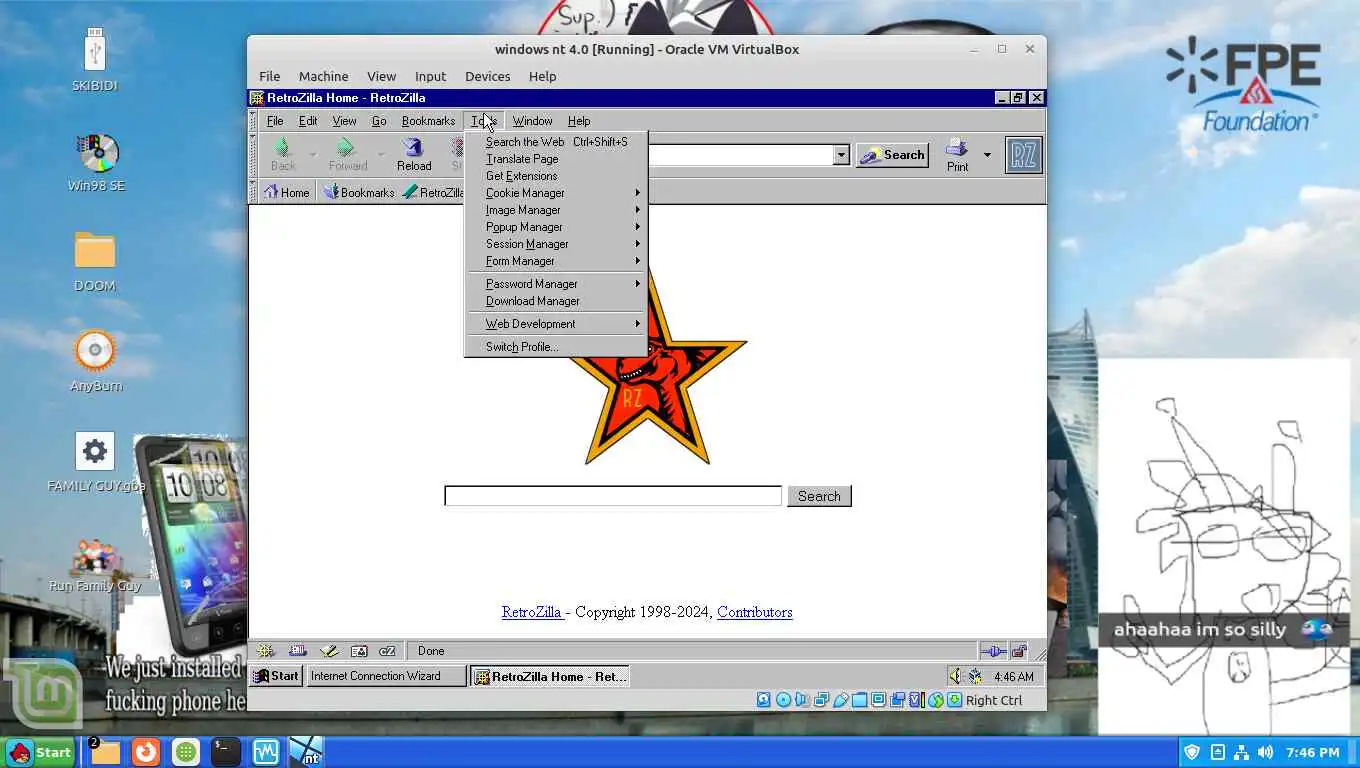Screen dimensions: 1360x768
Task: Open the RetroZilla Go menu
Action: coord(379,121)
